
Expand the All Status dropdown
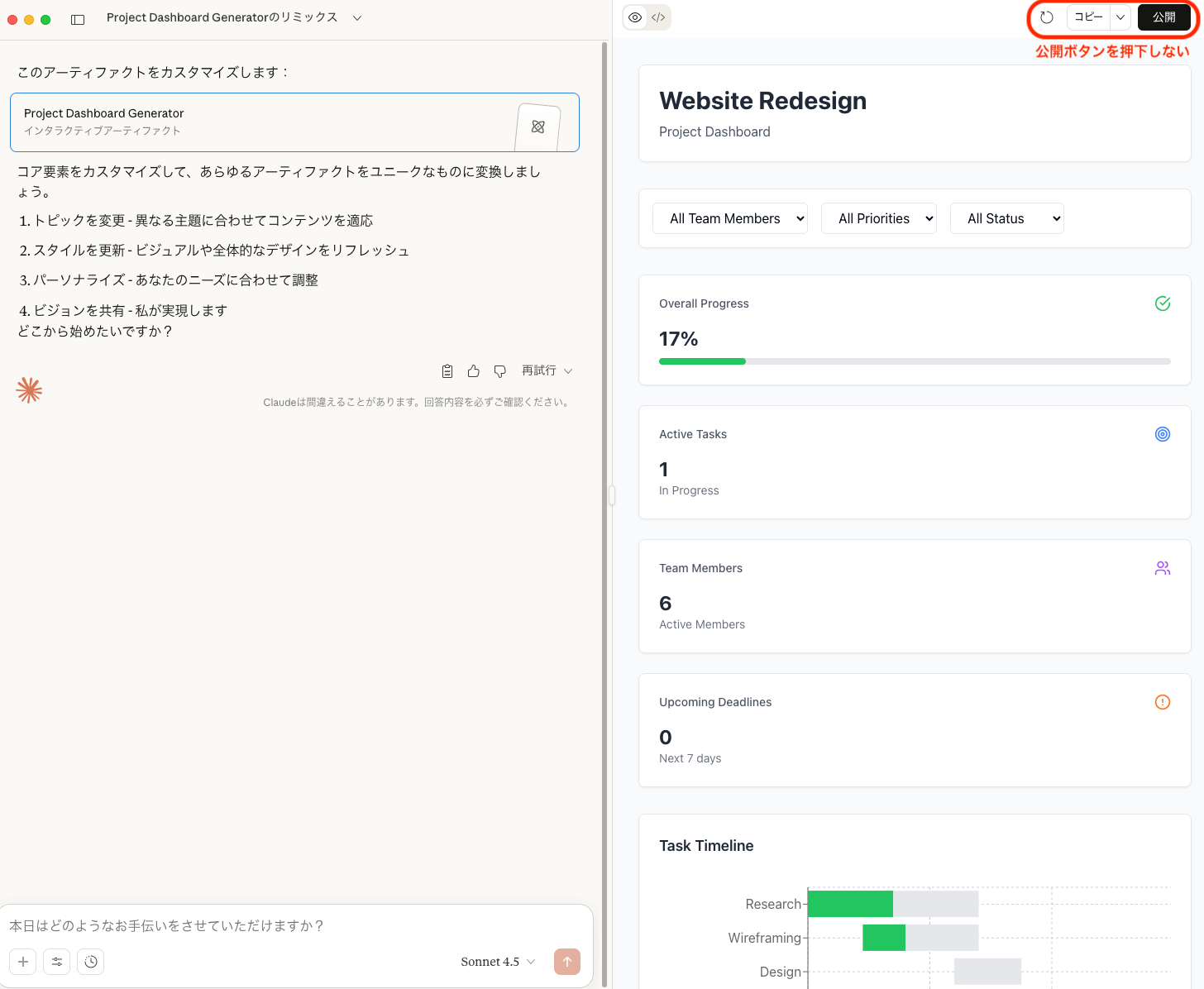pos(1006,218)
